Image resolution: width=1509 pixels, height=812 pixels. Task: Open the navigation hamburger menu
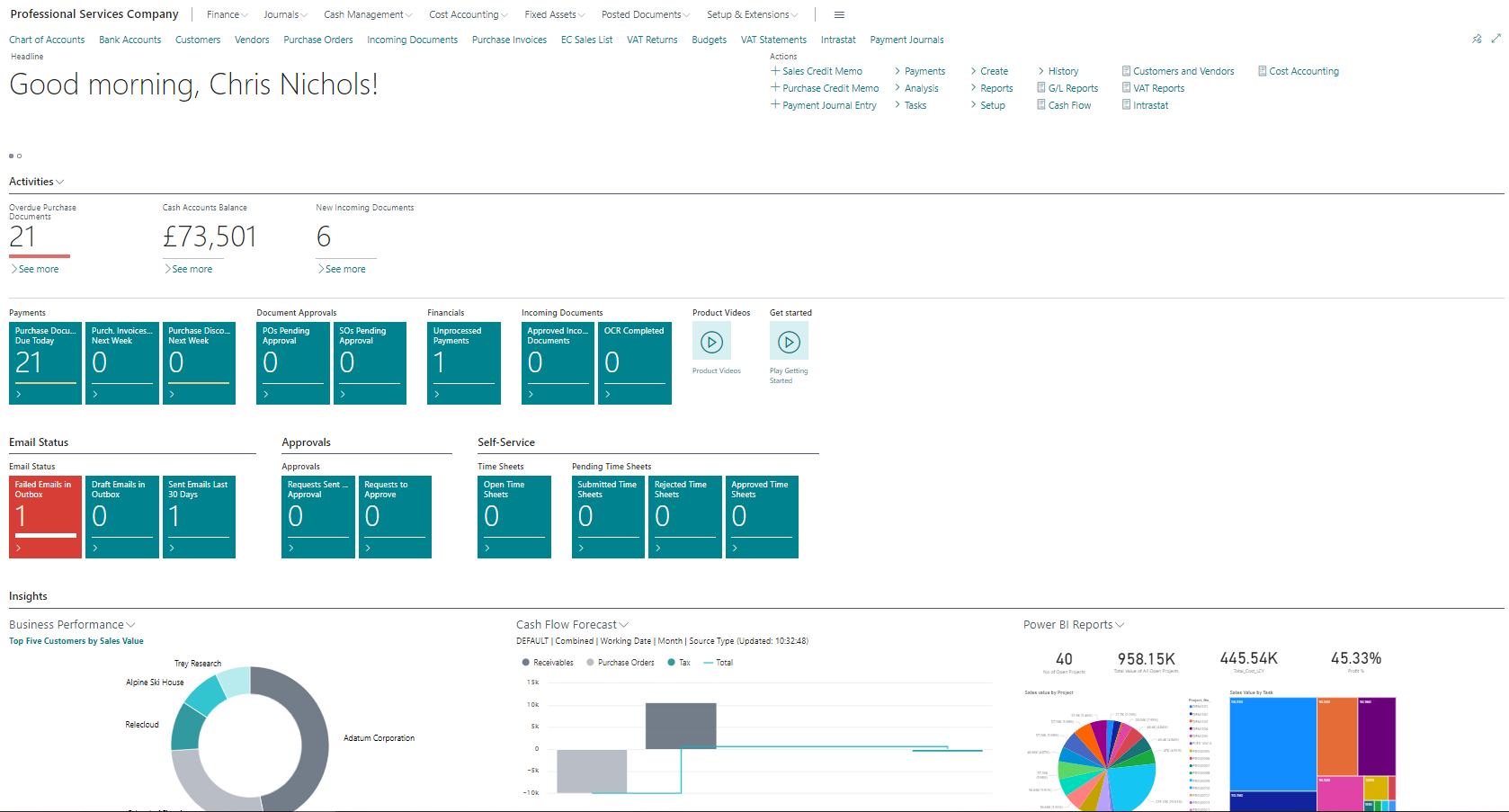839,14
